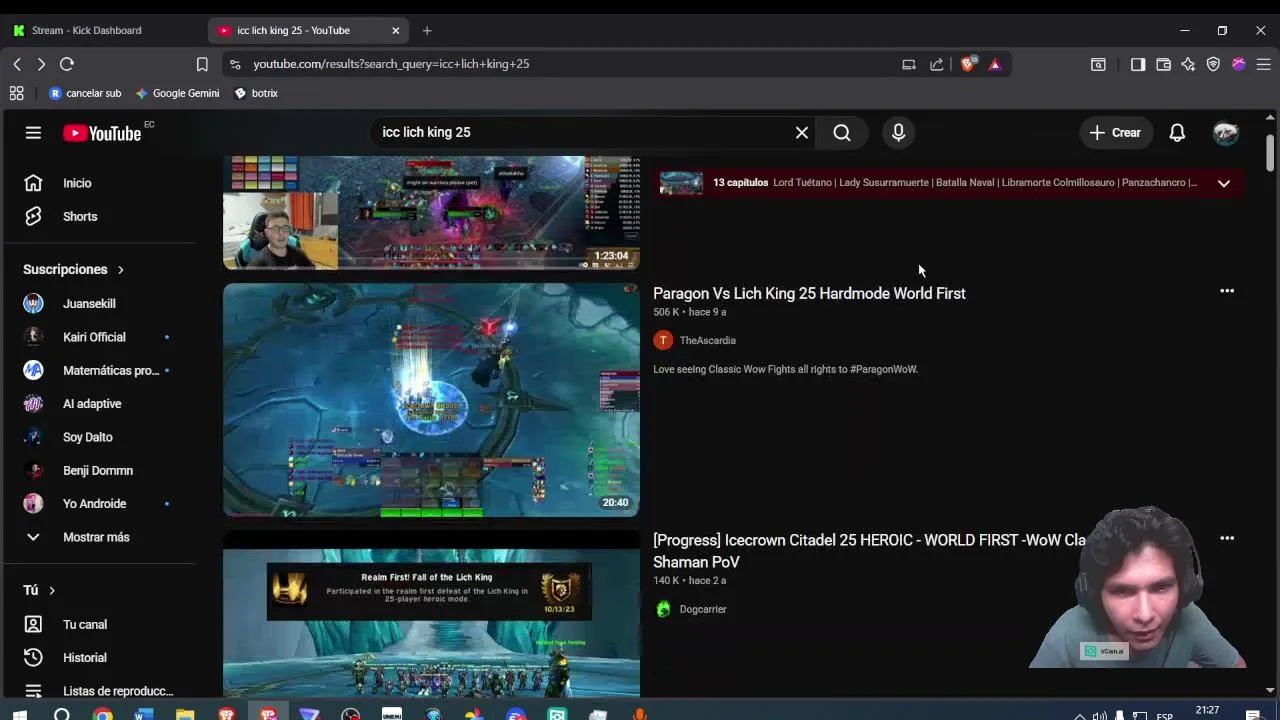This screenshot has height=720, width=1280.
Task: Install app via screen-arrow icon
Action: tap(909, 64)
